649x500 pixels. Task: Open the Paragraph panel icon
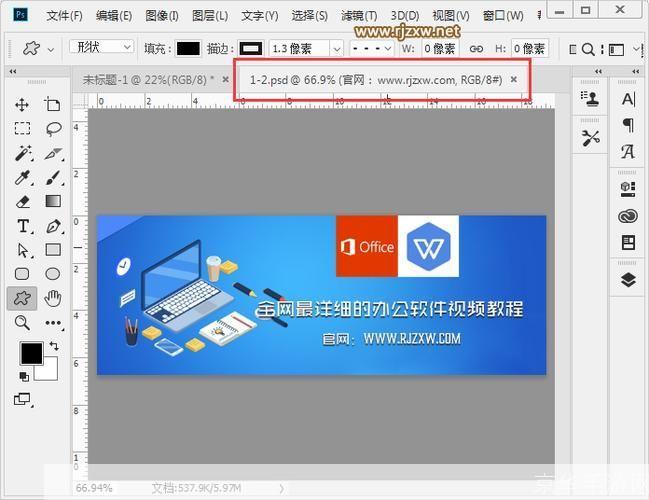point(628,125)
